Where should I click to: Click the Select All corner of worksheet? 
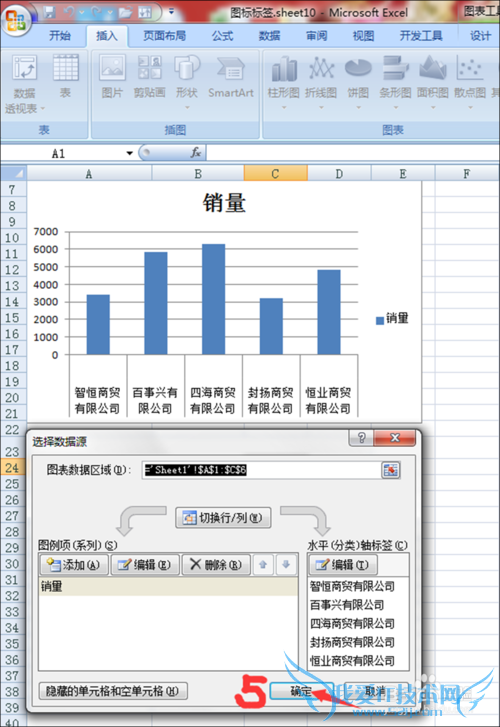coord(13,173)
